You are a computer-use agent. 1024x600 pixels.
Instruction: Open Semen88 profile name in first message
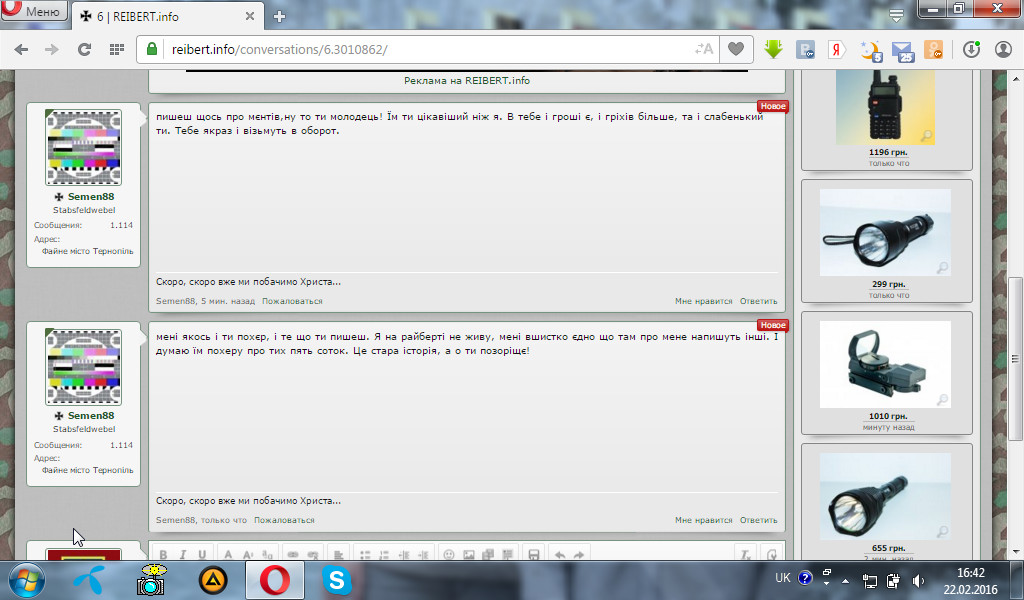tap(91, 197)
